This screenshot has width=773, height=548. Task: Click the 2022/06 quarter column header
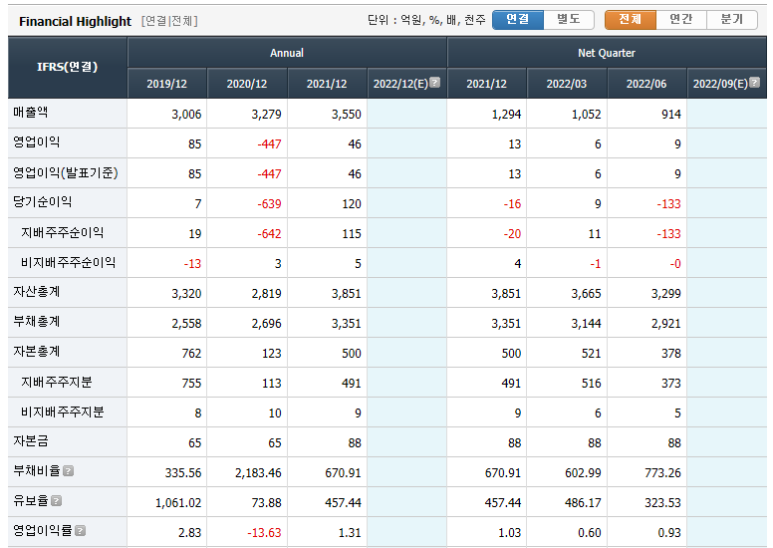click(647, 84)
